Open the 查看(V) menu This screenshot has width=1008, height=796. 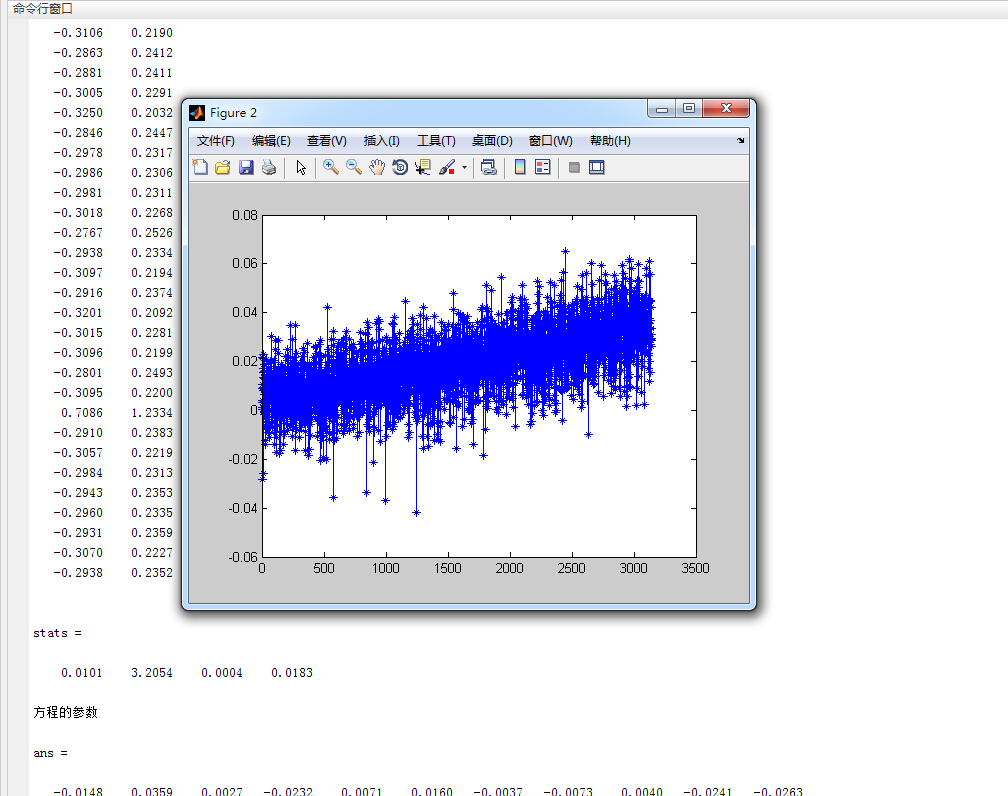327,141
